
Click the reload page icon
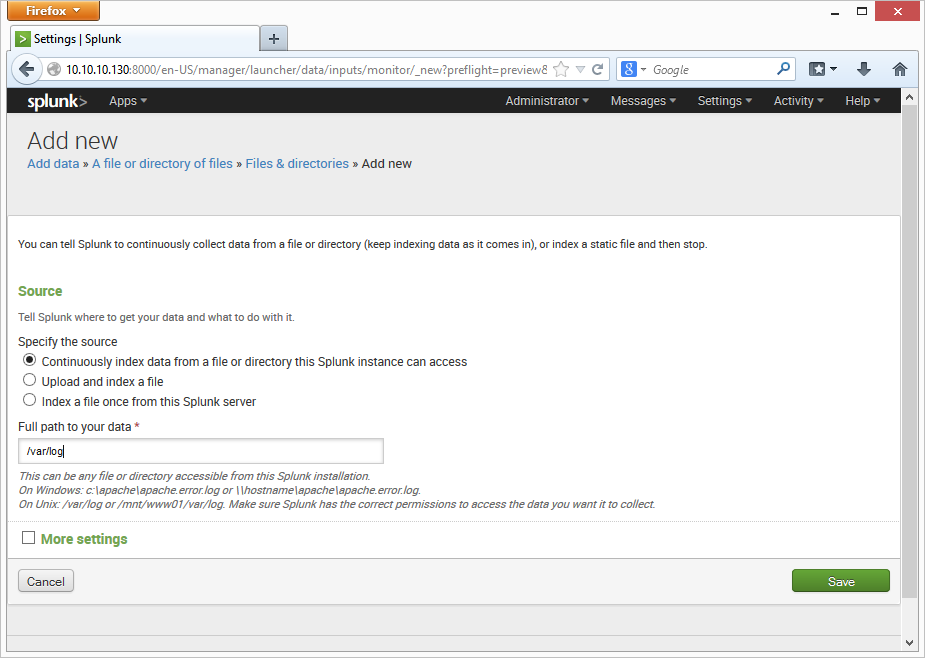(x=598, y=70)
